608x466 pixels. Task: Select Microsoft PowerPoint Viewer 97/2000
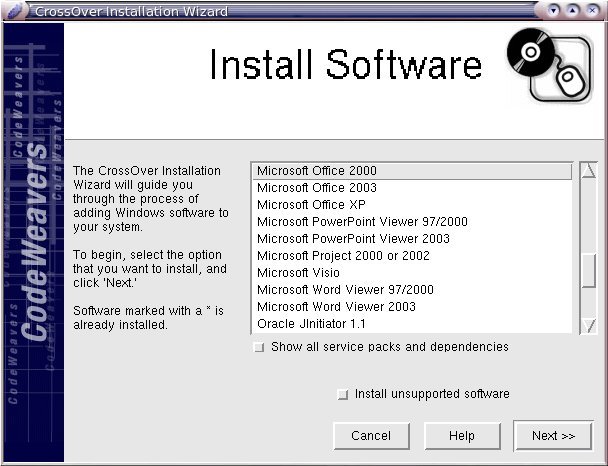click(412, 222)
